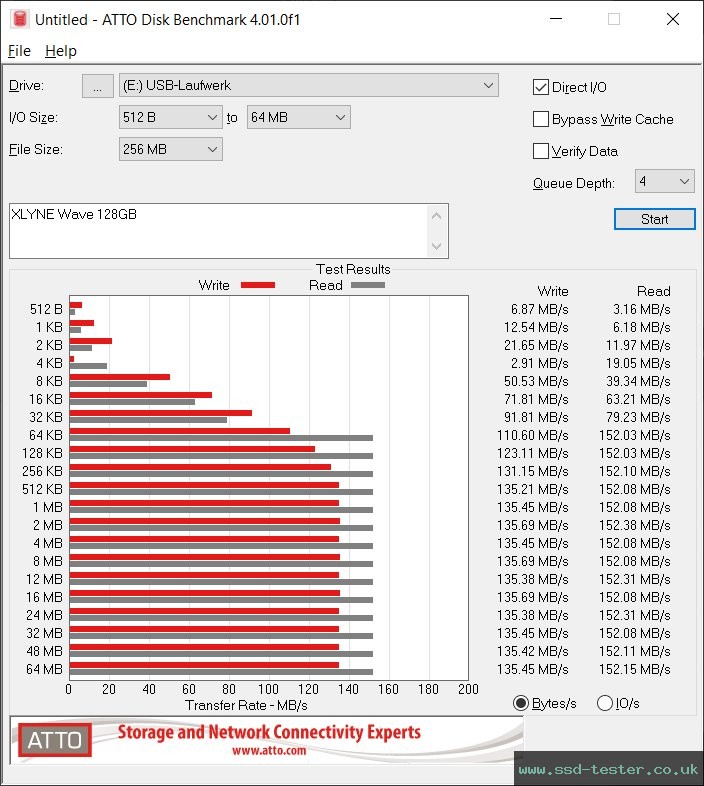Open the Queue Depth dropdown
704x786 pixels.
tap(664, 181)
